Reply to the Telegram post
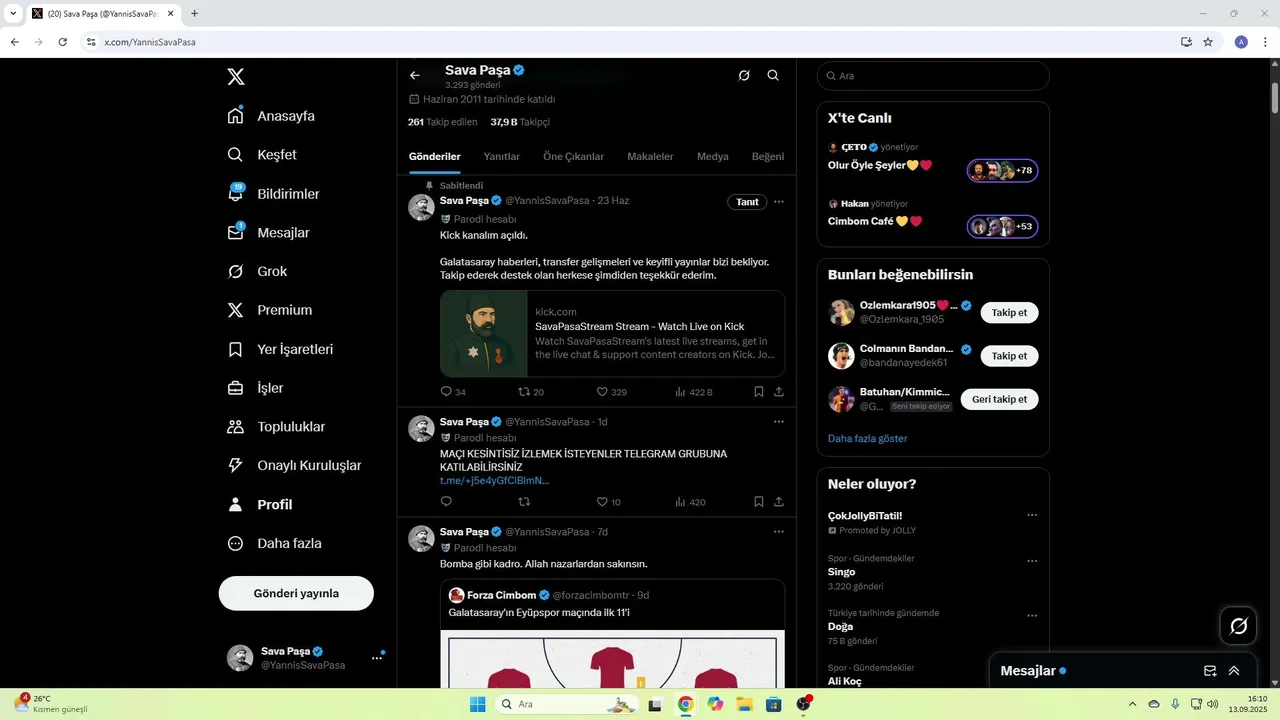Screen dimensions: 1280x720 (x=446, y=502)
